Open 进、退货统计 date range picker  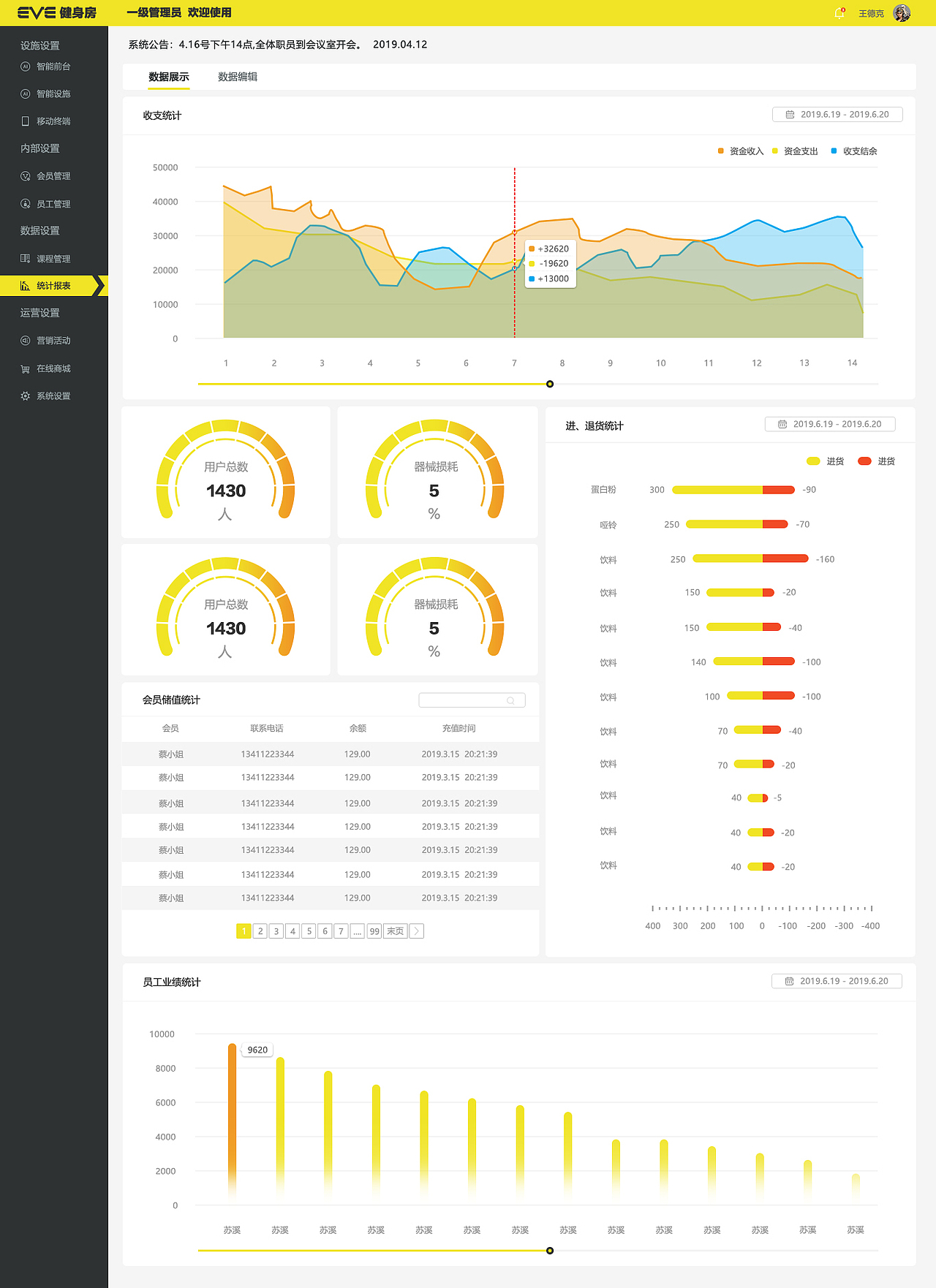pyautogui.click(x=830, y=424)
